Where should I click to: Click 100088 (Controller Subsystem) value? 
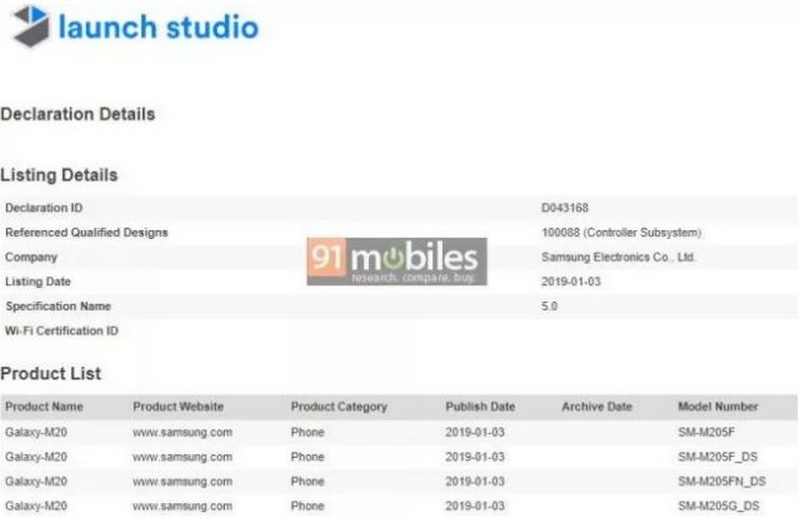tap(621, 232)
